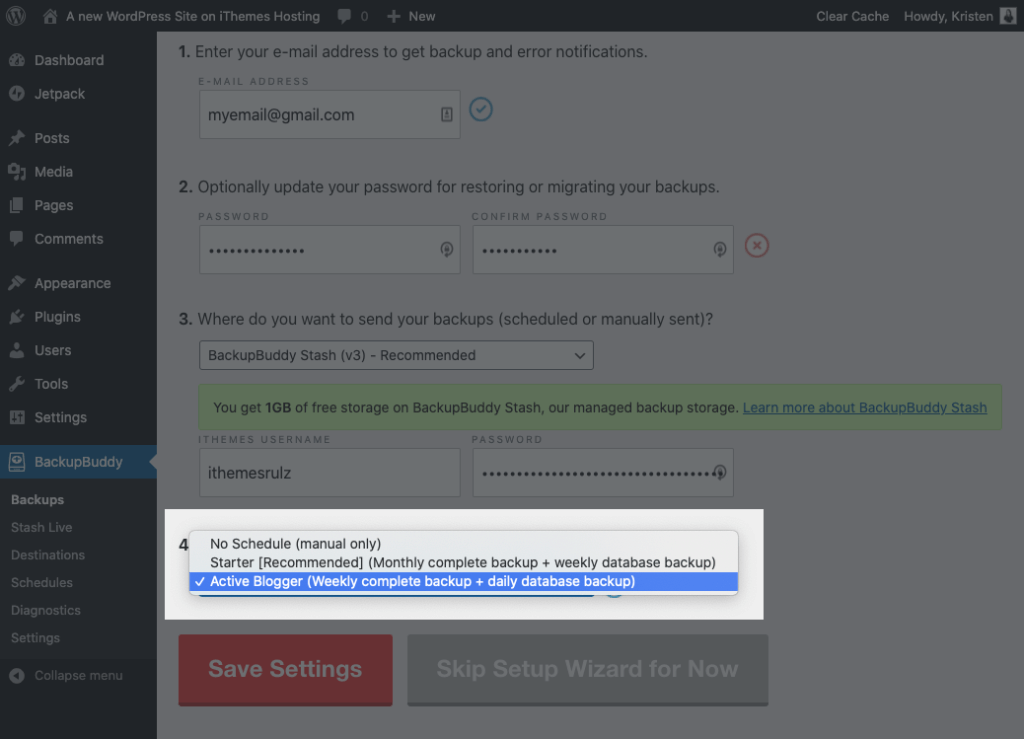Viewport: 1024px width, 739px height.
Task: Click Skip Setup Wizard for Now
Action: pyautogui.click(x=588, y=669)
